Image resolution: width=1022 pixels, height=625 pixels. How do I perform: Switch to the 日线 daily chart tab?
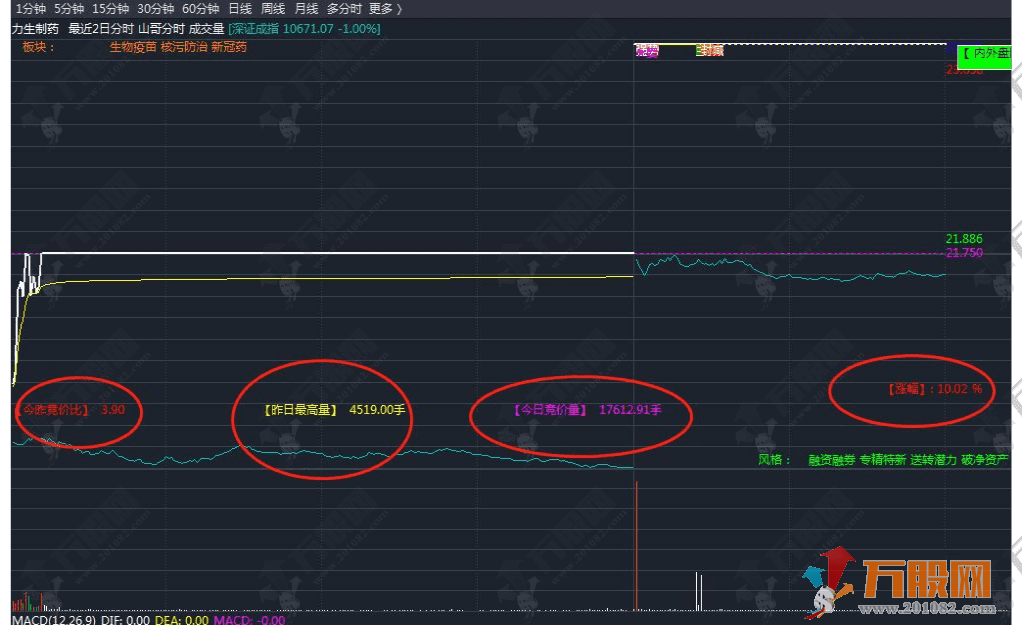tap(243, 8)
